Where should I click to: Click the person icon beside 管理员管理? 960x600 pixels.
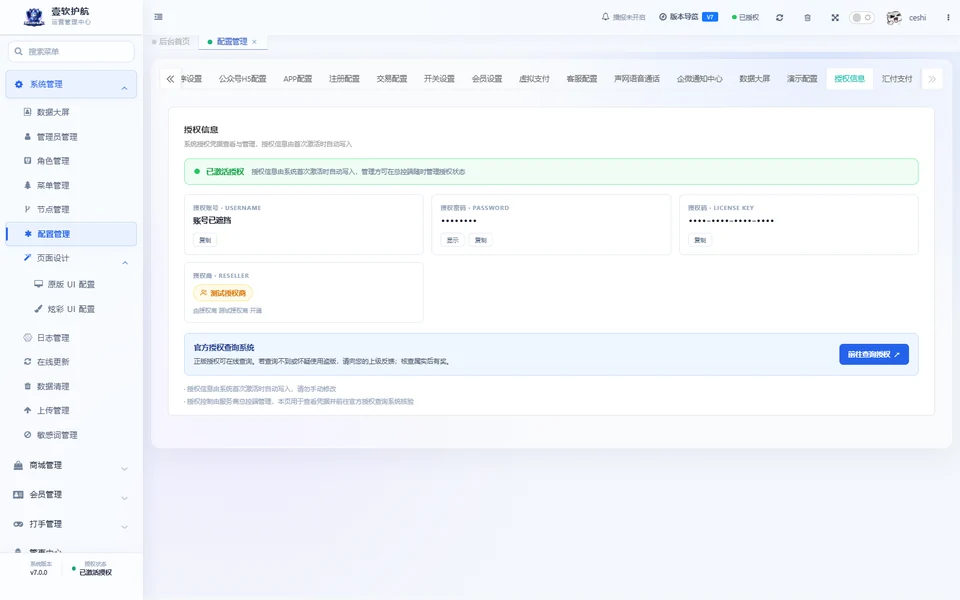pyautogui.click(x=27, y=137)
